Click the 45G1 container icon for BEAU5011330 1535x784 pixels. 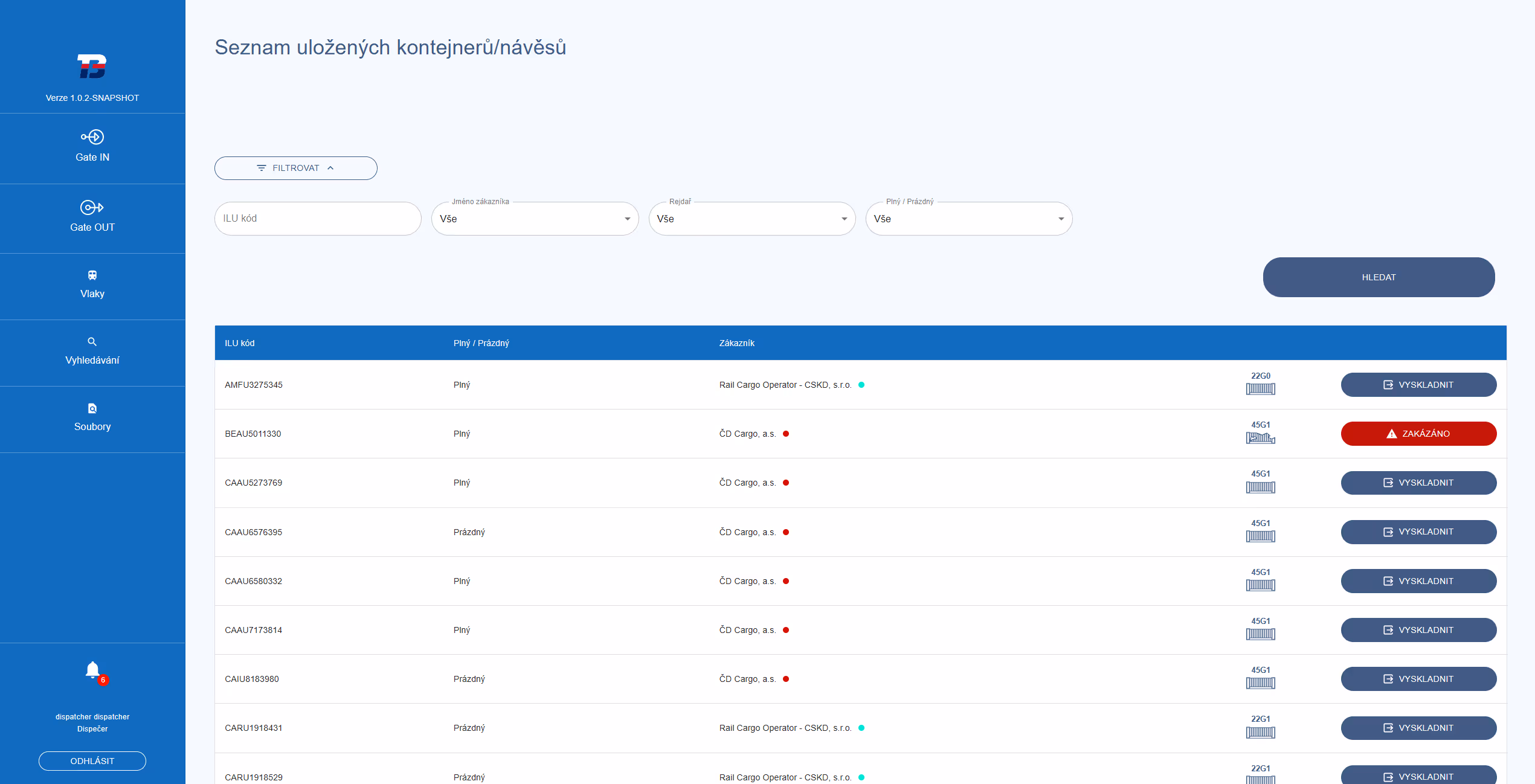(x=1261, y=437)
